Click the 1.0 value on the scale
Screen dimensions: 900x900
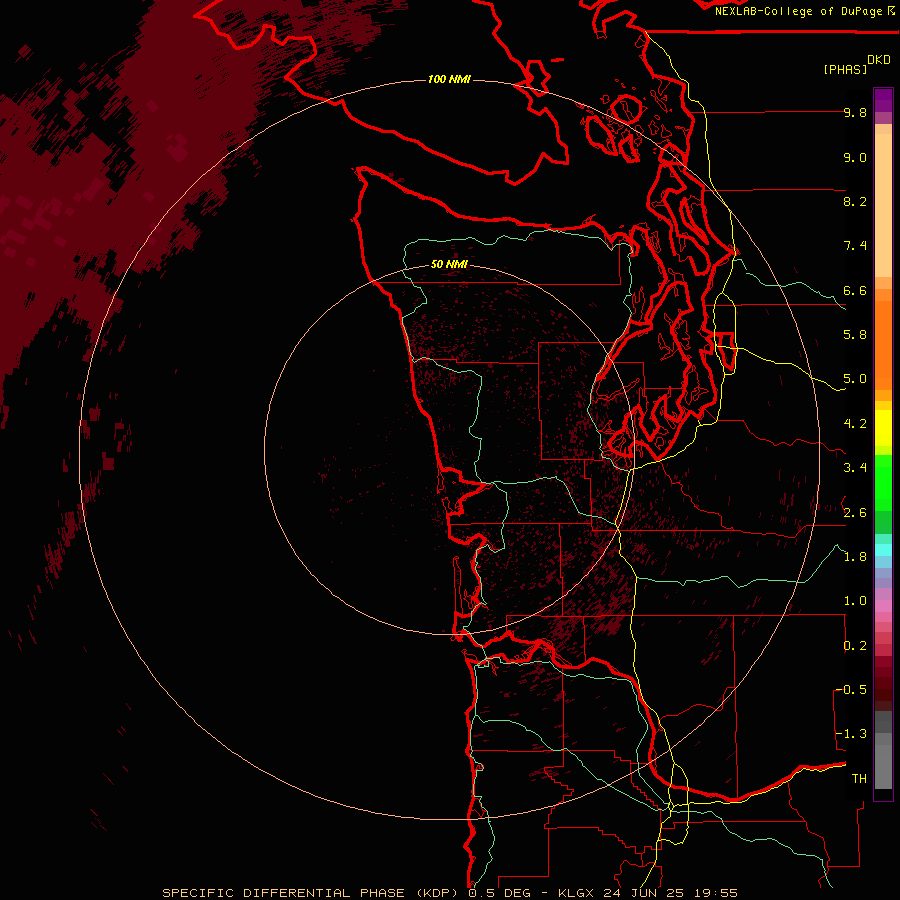pos(855,601)
